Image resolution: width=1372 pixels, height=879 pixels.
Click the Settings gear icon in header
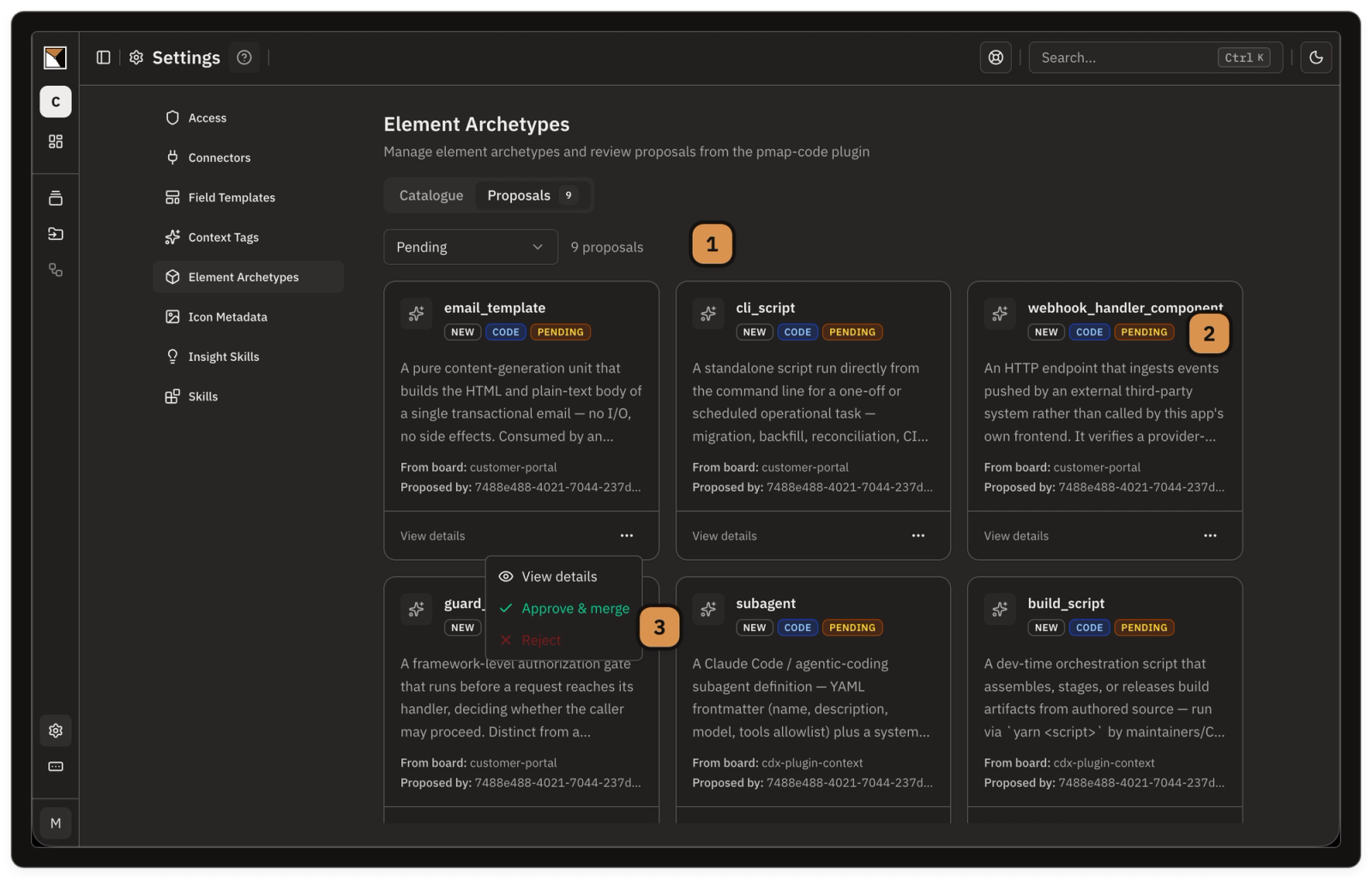pyautogui.click(x=136, y=57)
